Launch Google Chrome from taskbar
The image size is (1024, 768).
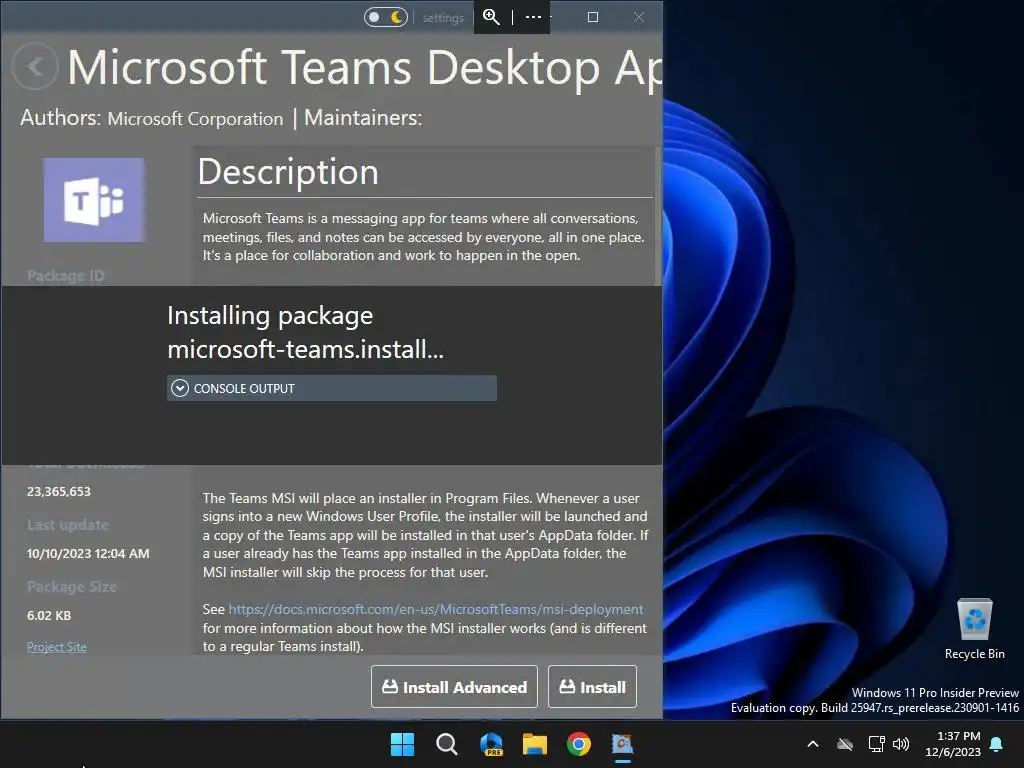pyautogui.click(x=579, y=744)
